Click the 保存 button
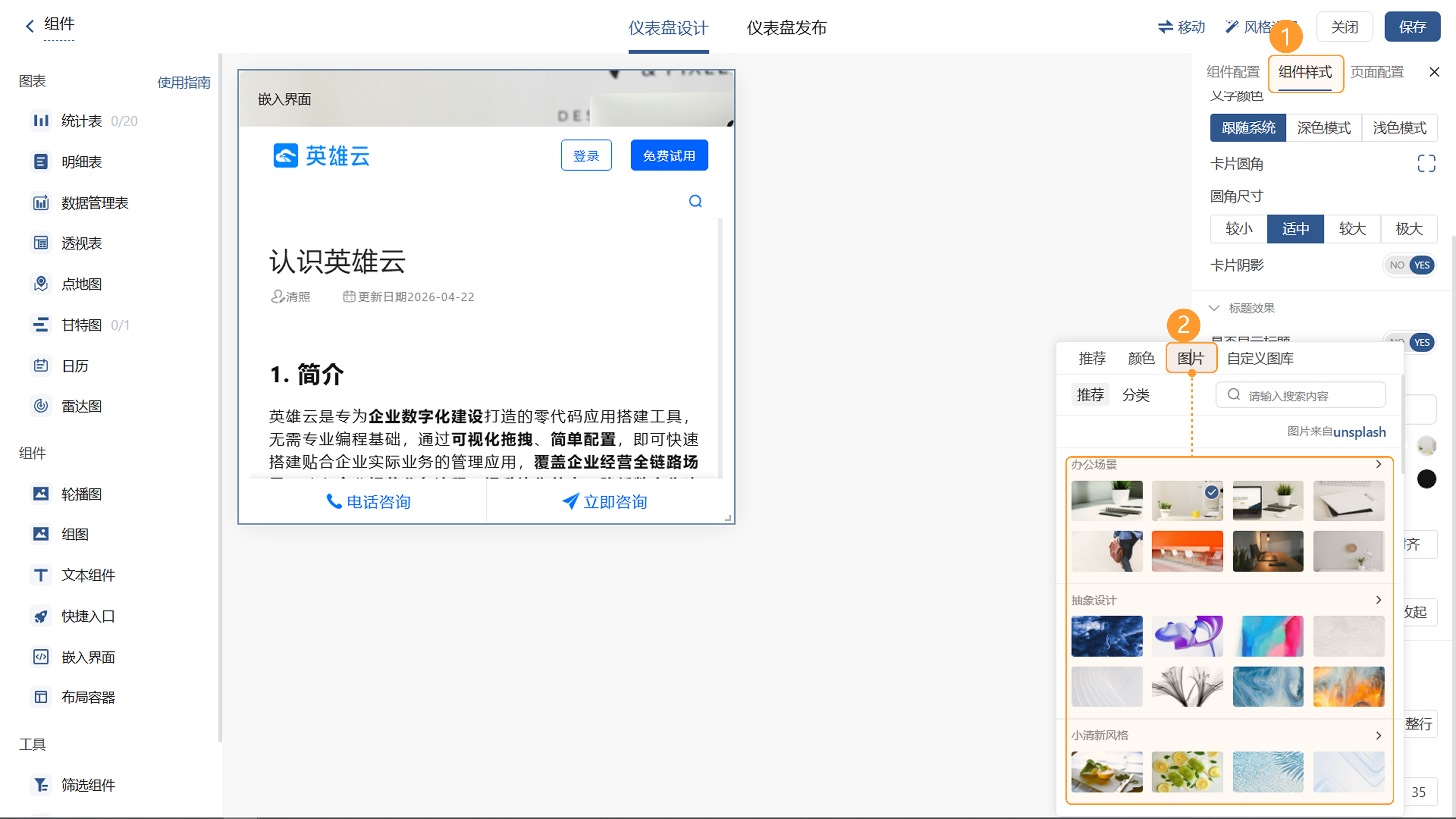Screen dimensions: 1456x819 (1412, 27)
